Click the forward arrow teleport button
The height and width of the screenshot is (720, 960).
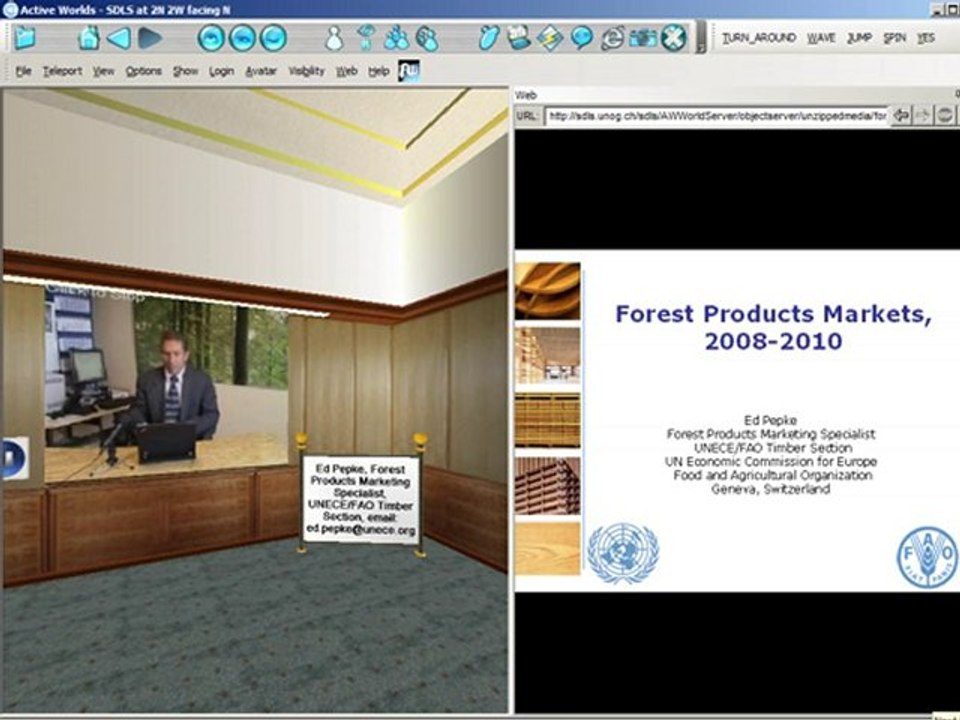[x=150, y=38]
